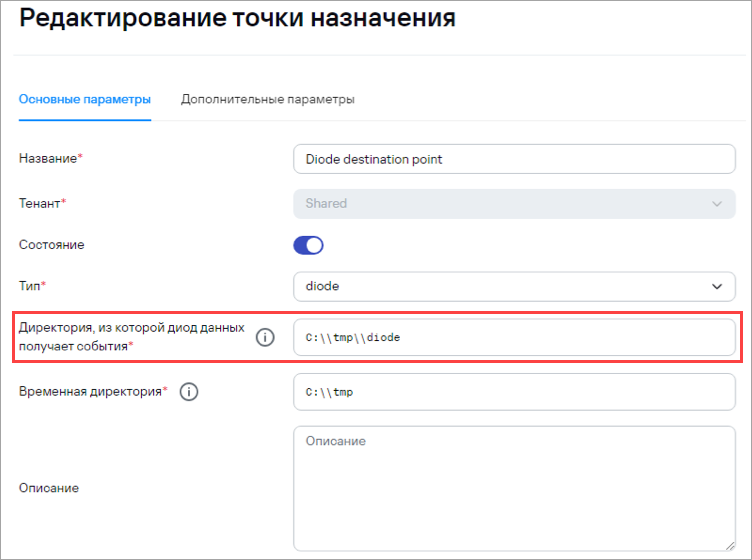Viewport: 752px width, 560px height.
Task: Click the Название field label
Action: pyautogui.click(x=50, y=159)
